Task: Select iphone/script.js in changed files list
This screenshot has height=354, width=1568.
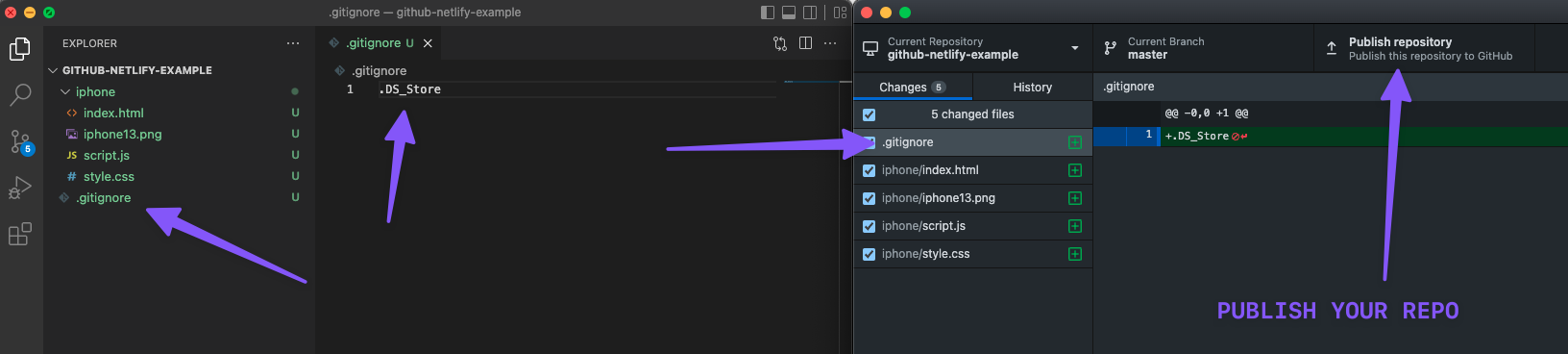Action: [x=973, y=226]
